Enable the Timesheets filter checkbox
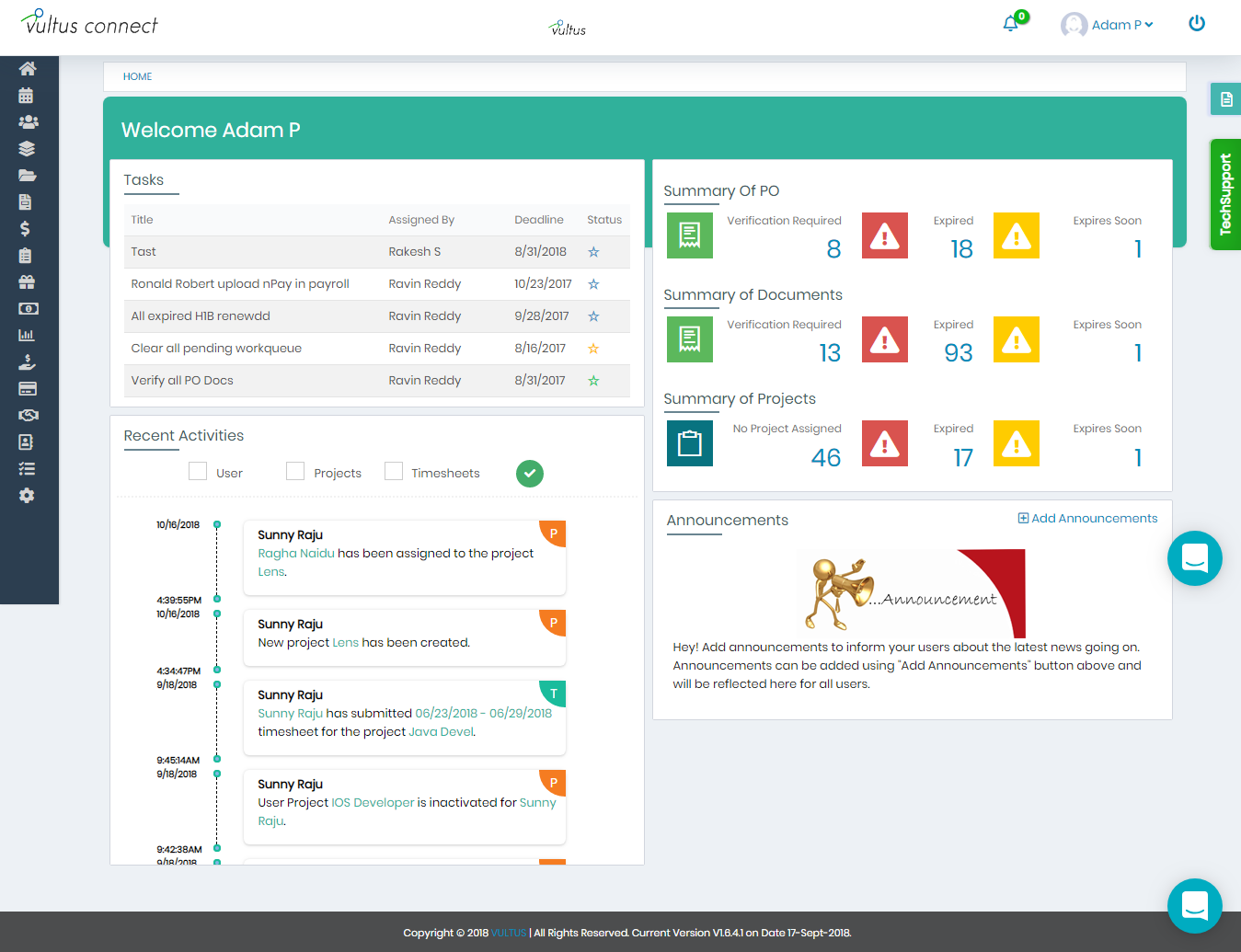1241x952 pixels. (394, 470)
